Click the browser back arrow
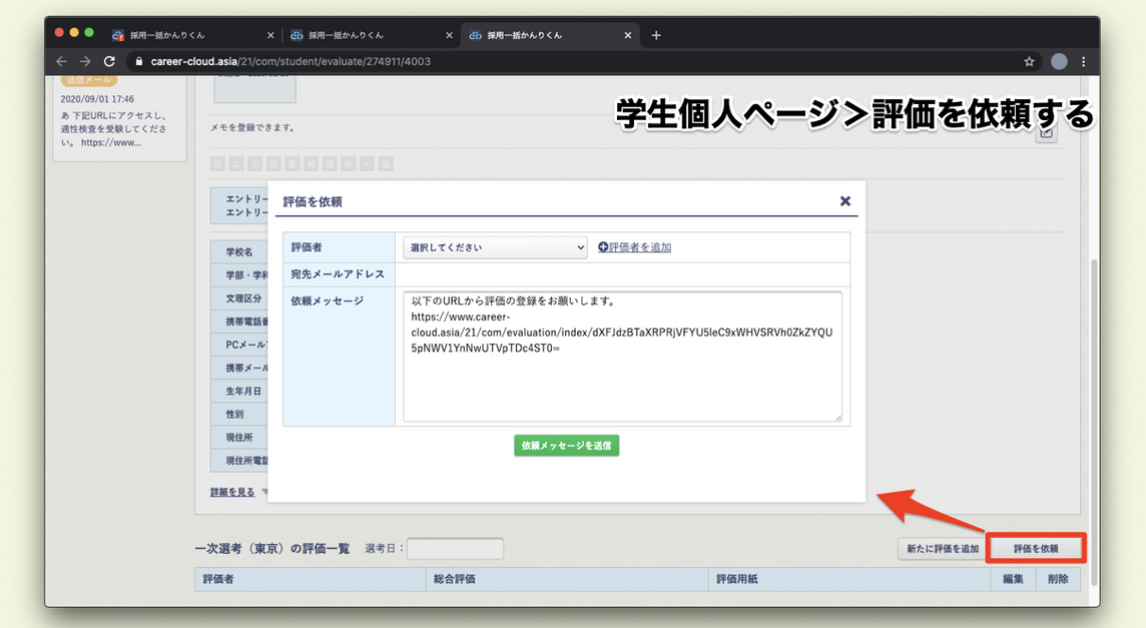Viewport: 1146px width, 628px height. tap(62, 61)
